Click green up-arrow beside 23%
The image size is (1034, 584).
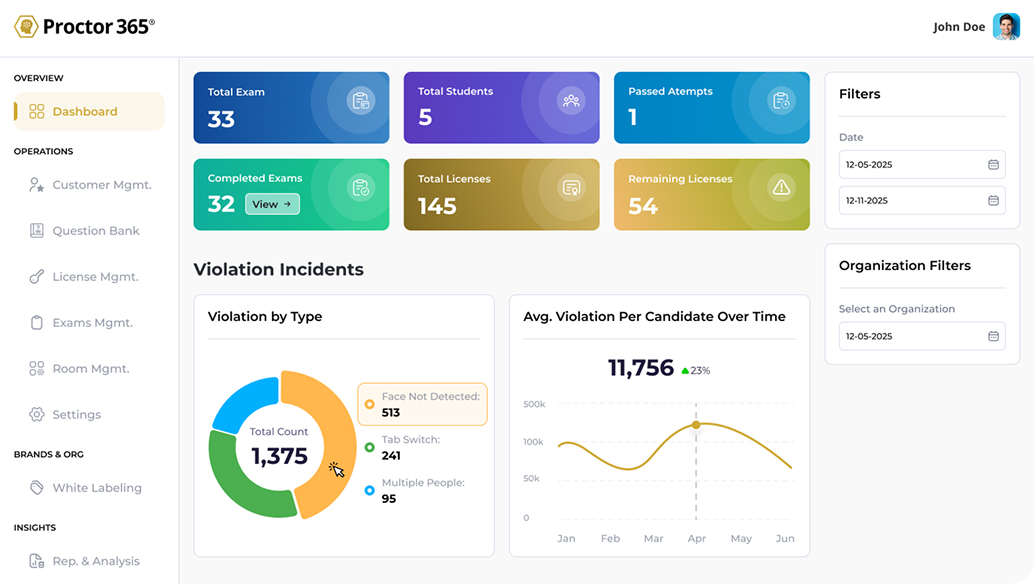(685, 371)
